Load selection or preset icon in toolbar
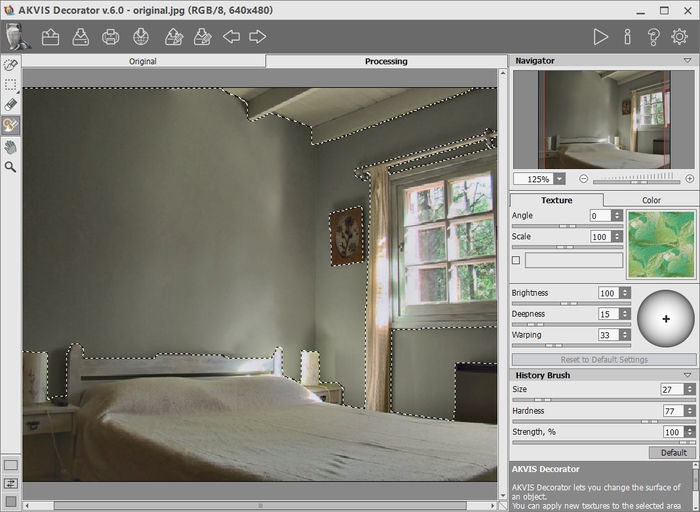Image resolution: width=700 pixels, height=512 pixels. click(x=174, y=37)
